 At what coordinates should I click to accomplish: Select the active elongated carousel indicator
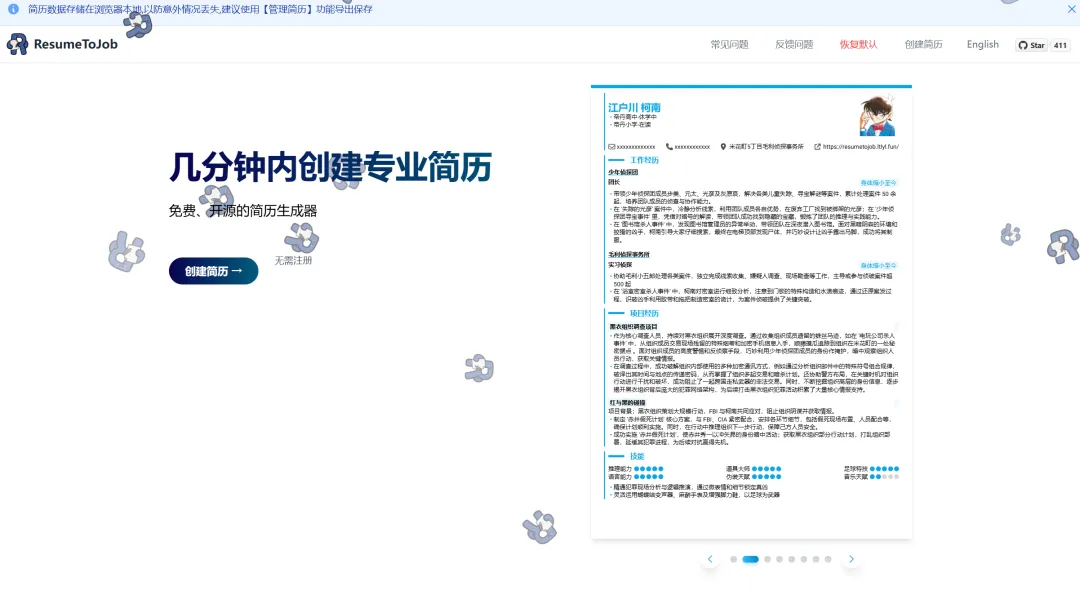(751, 559)
